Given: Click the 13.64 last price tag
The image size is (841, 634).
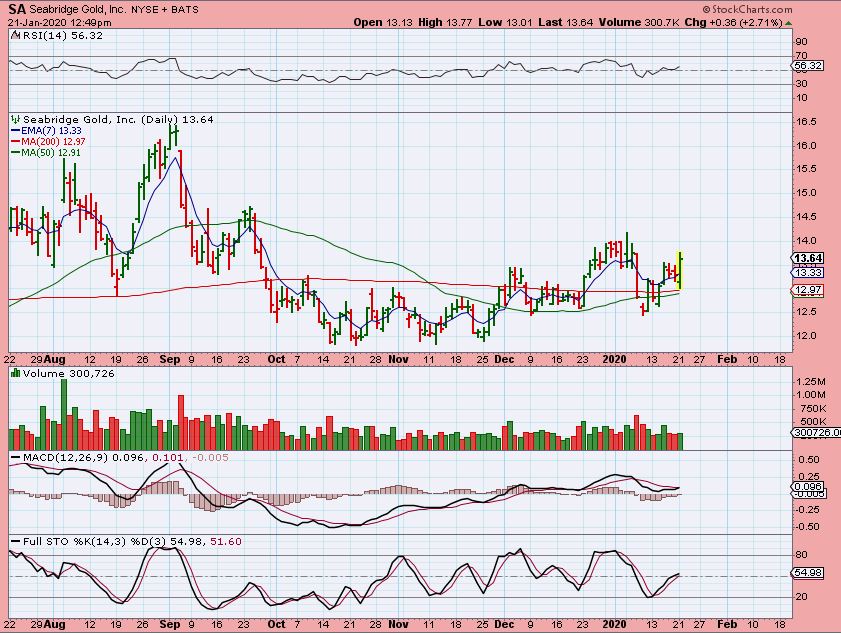Looking at the screenshot, I should 808,258.
